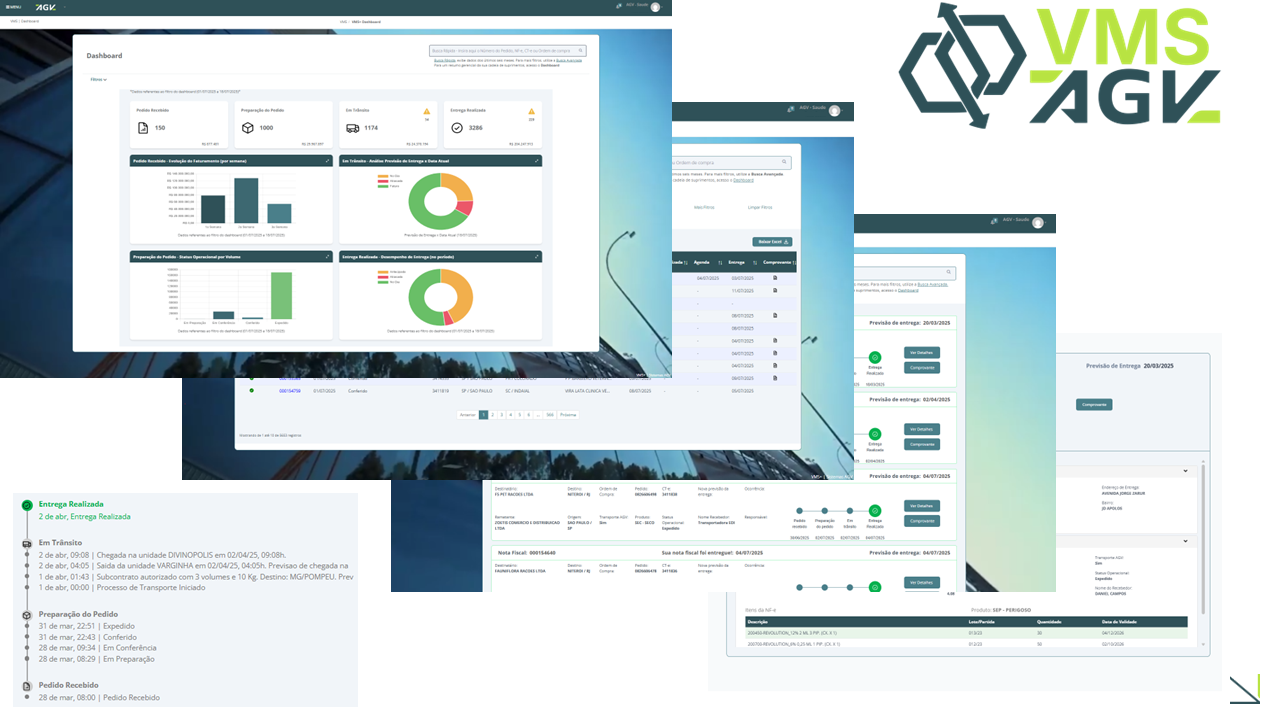Click Comprovante button in delivery detail panel
Image resolution: width=1280 pixels, height=720 pixels.
pyautogui.click(x=1094, y=405)
